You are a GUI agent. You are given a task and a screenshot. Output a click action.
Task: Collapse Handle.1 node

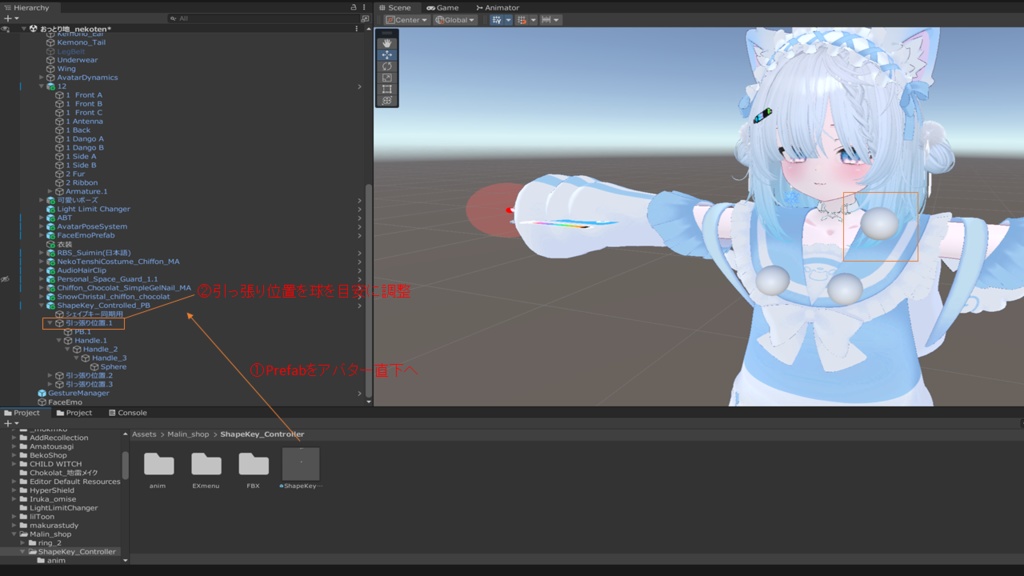58,340
